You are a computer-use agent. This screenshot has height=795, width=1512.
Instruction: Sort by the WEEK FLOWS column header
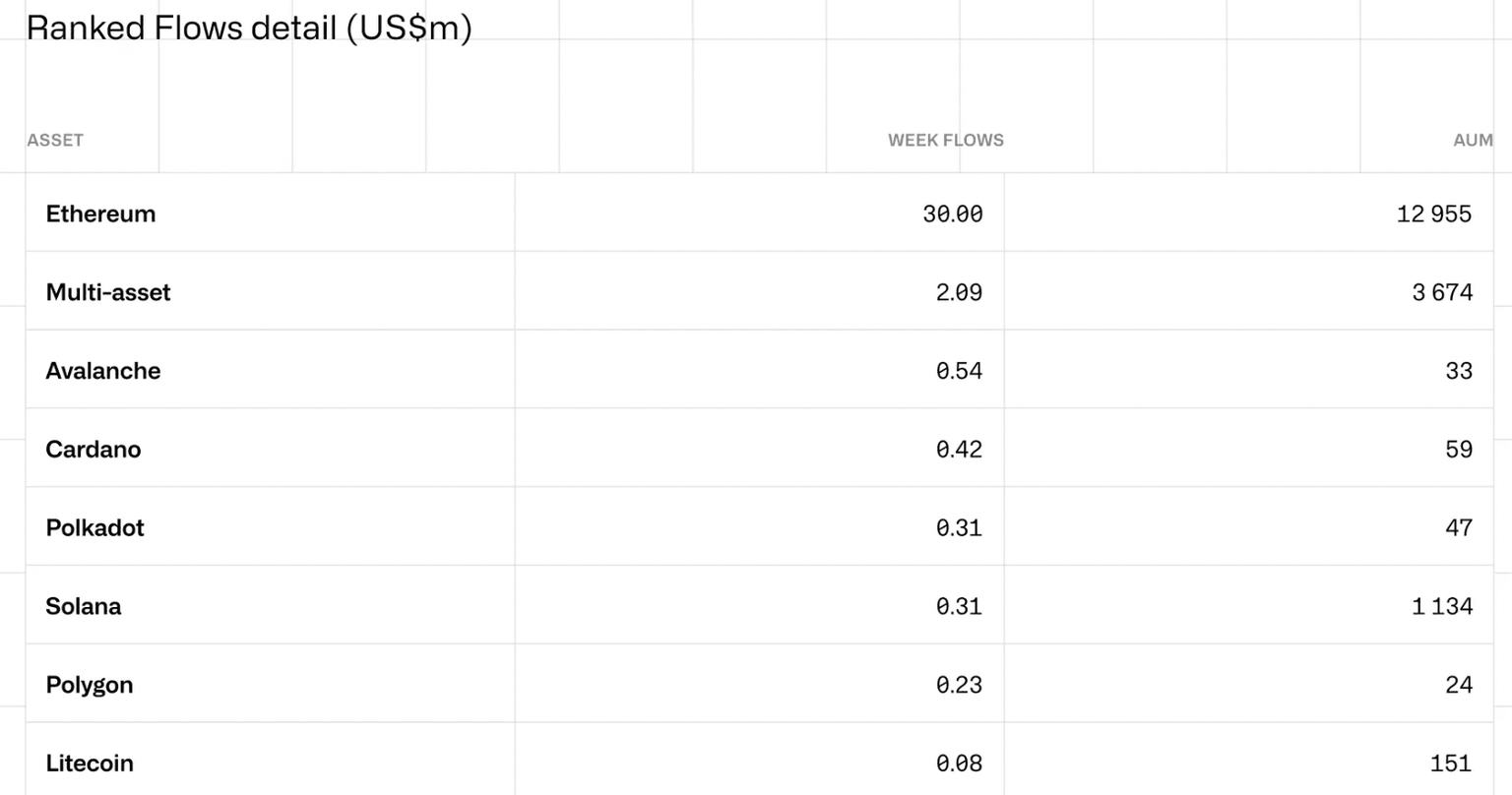(945, 140)
